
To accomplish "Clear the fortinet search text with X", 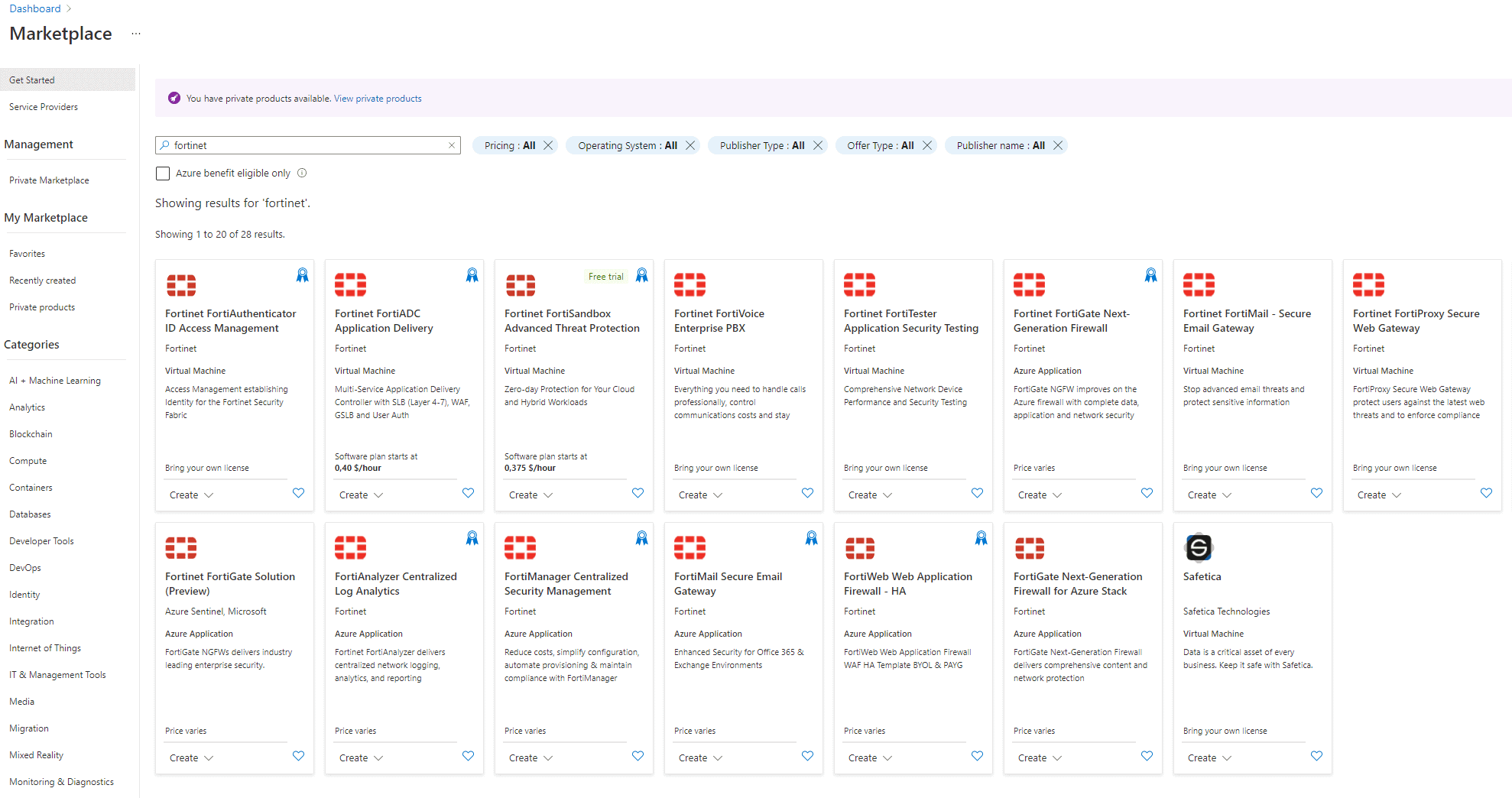I will [x=452, y=145].
